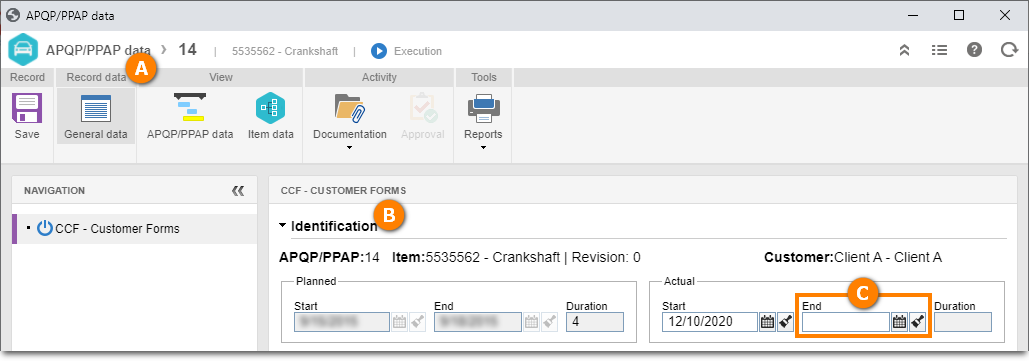Open the APQP/PPAP data Gantt view
1029x361 pixels.
[190, 116]
